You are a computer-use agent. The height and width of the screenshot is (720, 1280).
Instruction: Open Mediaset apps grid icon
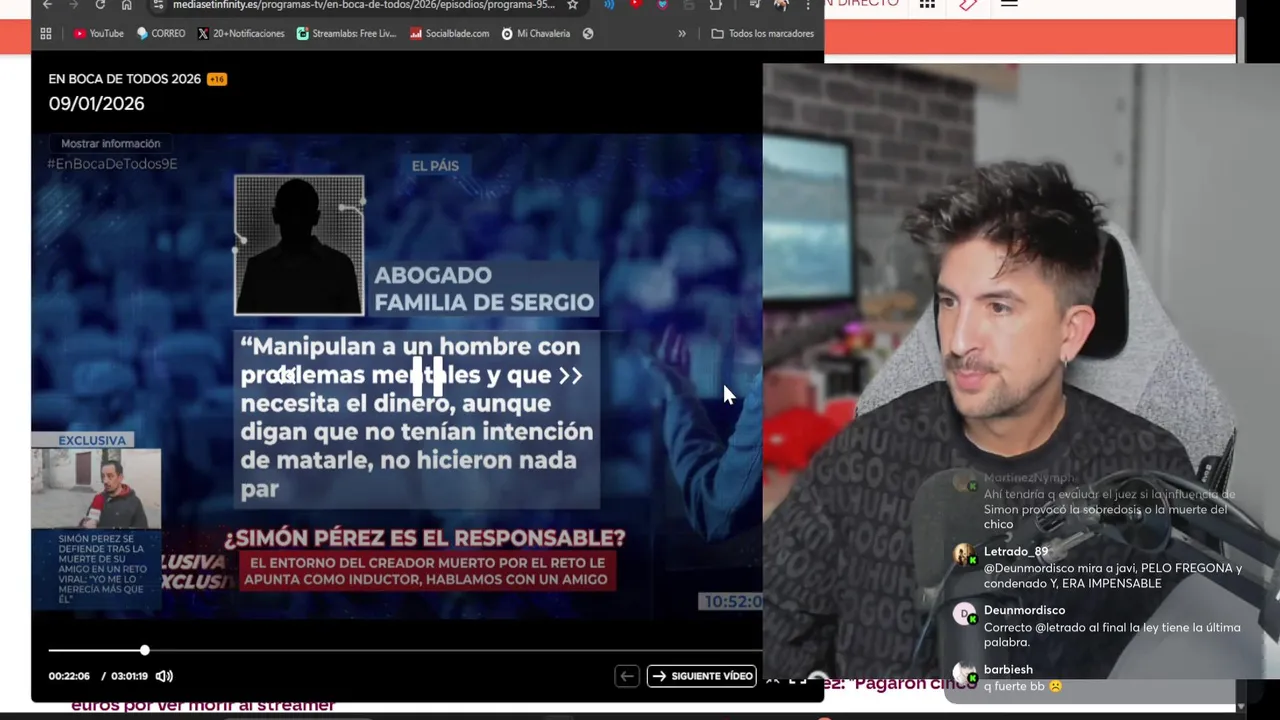pos(927,5)
